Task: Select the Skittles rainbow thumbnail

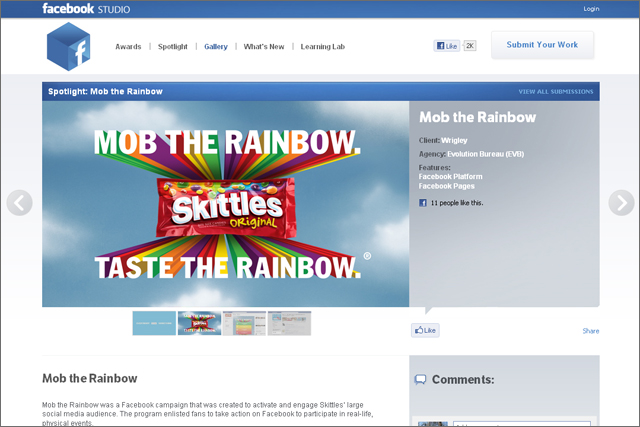Action: pos(199,323)
